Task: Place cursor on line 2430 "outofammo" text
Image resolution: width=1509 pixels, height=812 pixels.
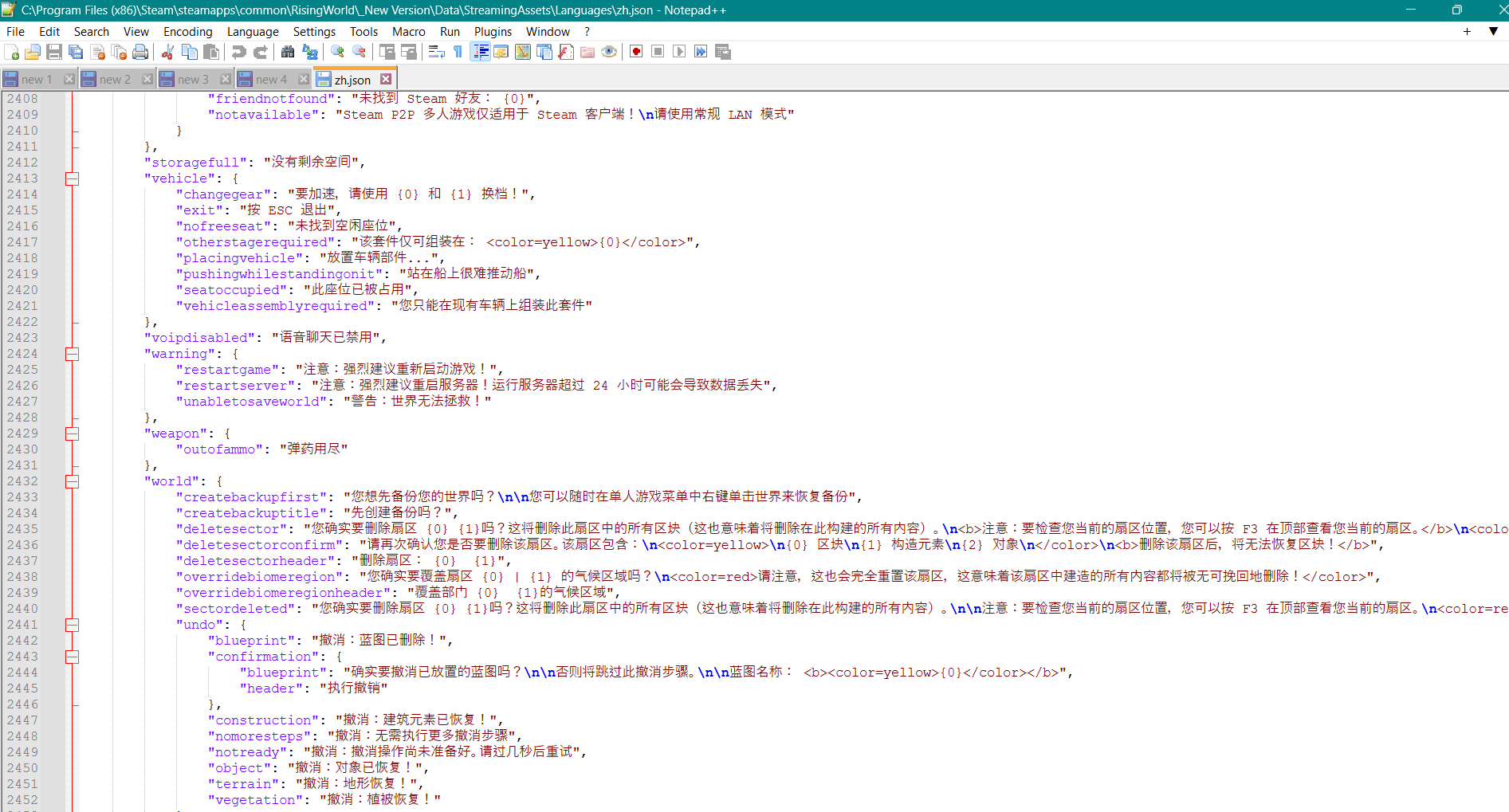Action: point(219,449)
